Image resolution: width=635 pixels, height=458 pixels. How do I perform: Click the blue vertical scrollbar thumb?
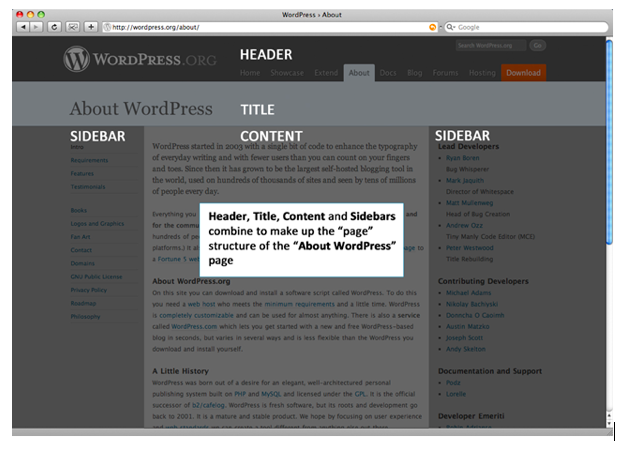tap(609, 142)
